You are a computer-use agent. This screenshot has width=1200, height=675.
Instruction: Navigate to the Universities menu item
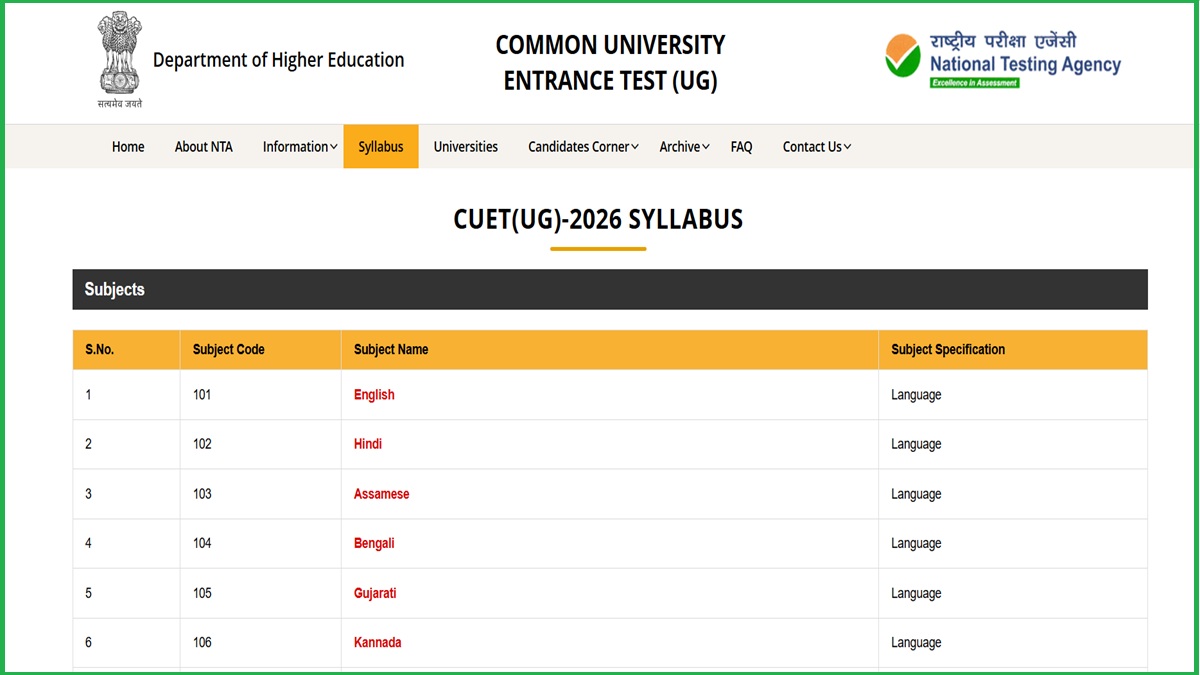click(x=466, y=147)
